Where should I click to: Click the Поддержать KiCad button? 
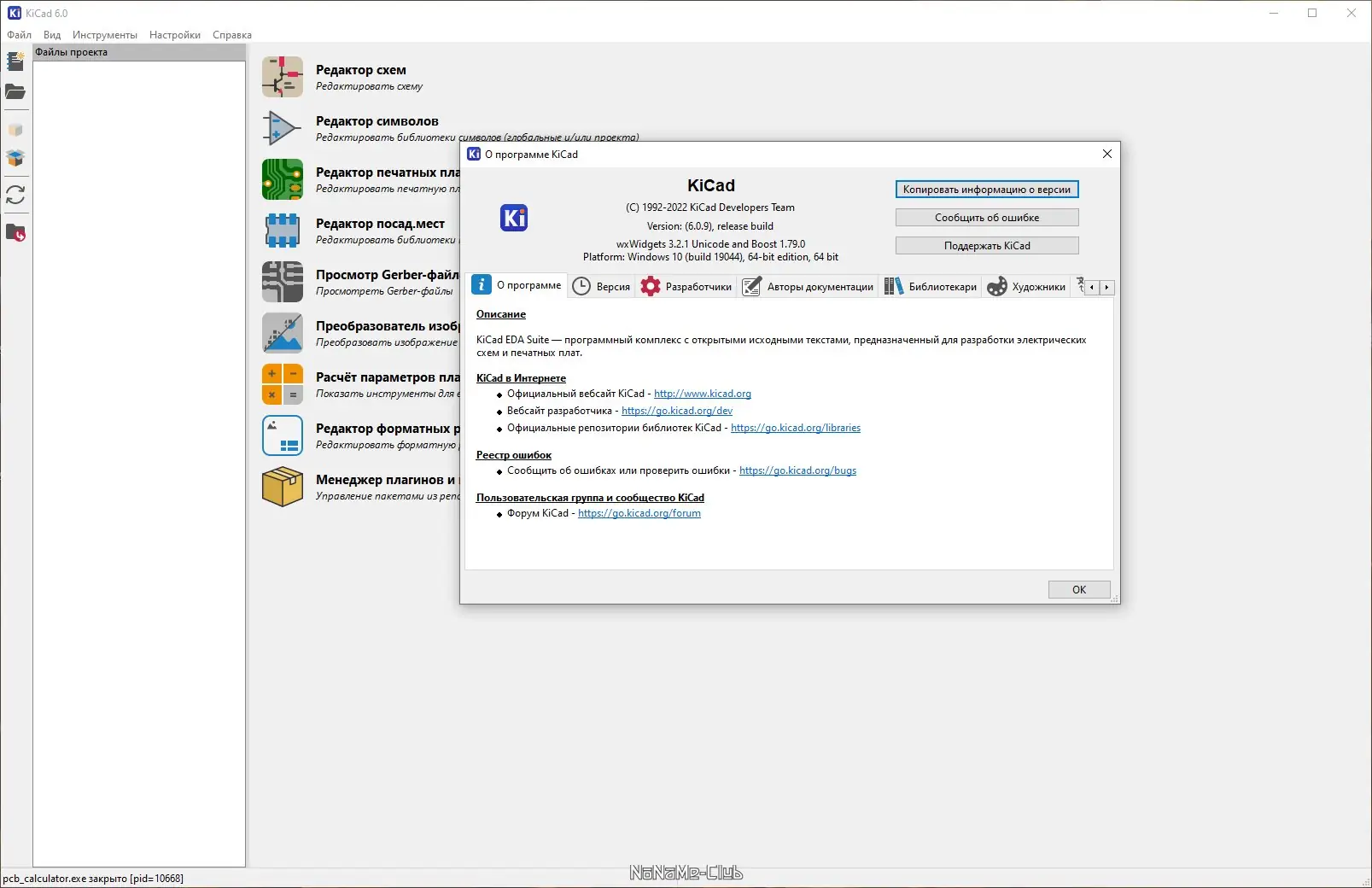pyautogui.click(x=987, y=246)
